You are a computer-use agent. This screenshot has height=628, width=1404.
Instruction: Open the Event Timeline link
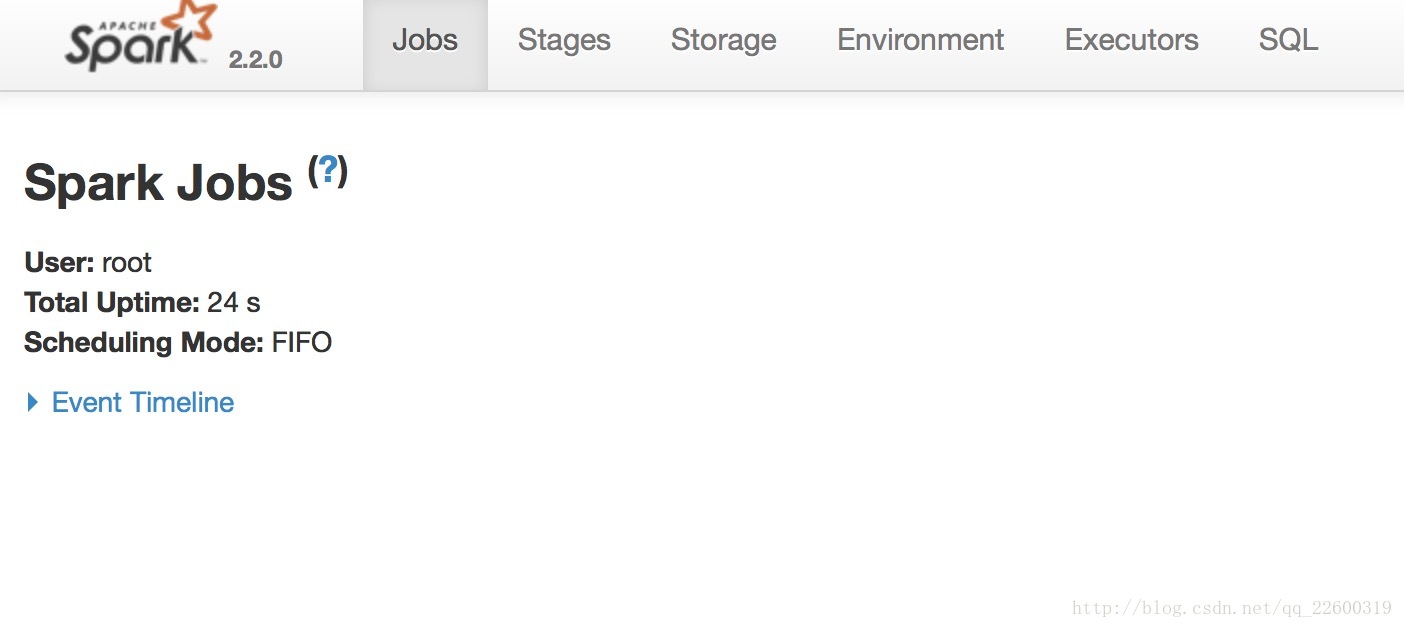click(143, 402)
